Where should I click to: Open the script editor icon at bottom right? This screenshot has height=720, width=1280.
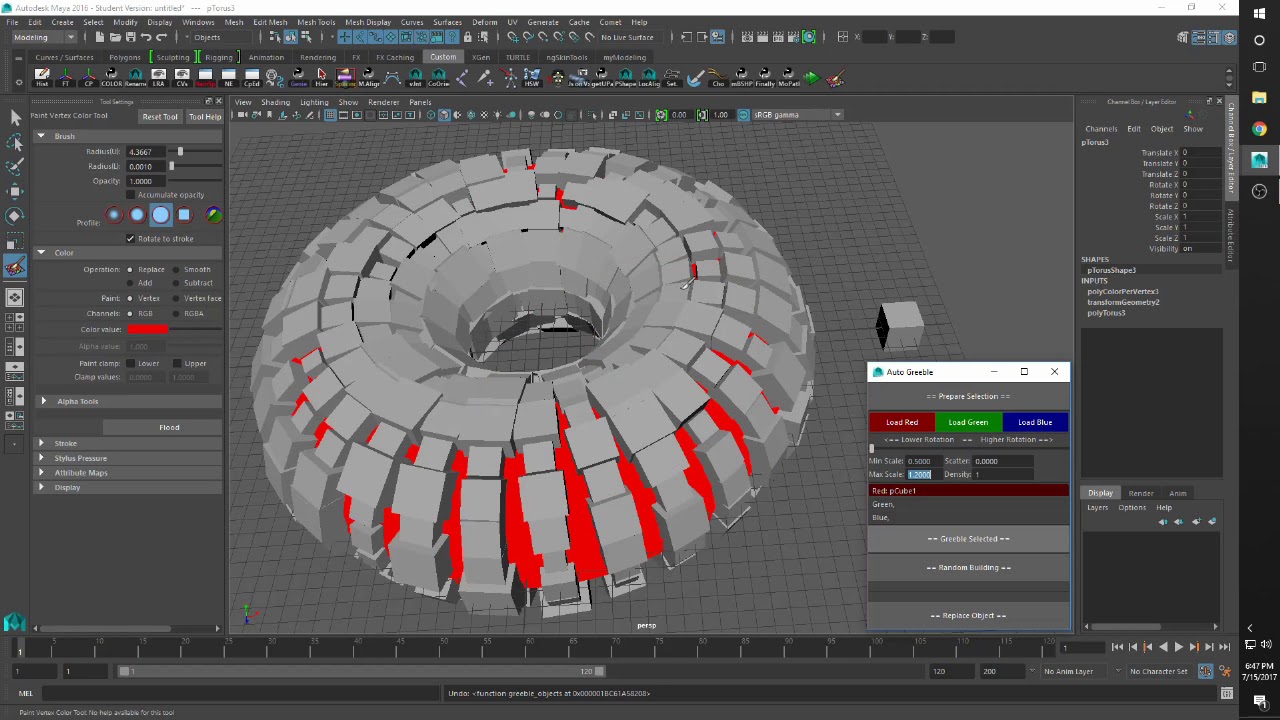[x=1226, y=693]
